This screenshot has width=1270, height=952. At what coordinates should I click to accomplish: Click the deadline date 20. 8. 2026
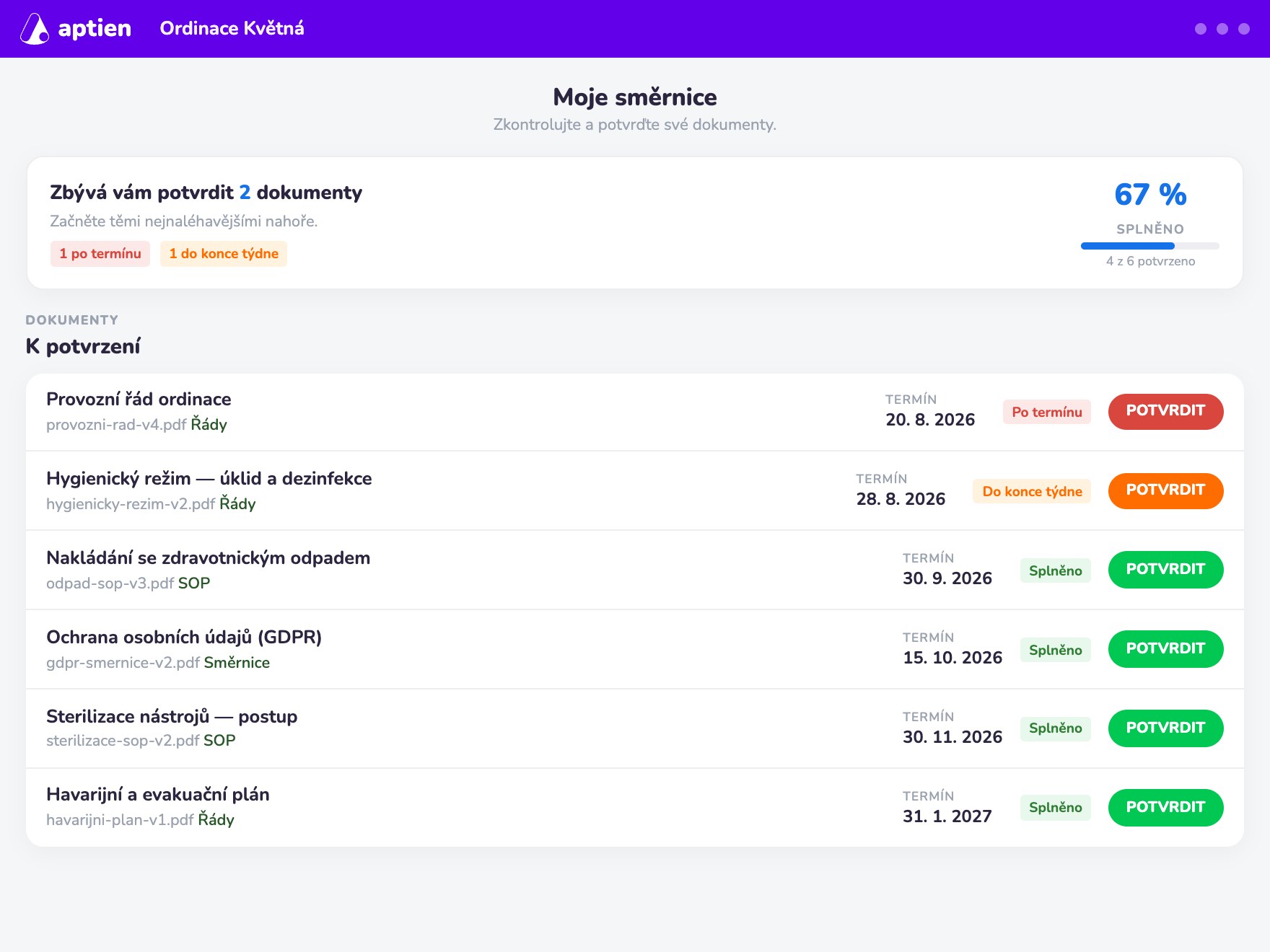tap(930, 420)
